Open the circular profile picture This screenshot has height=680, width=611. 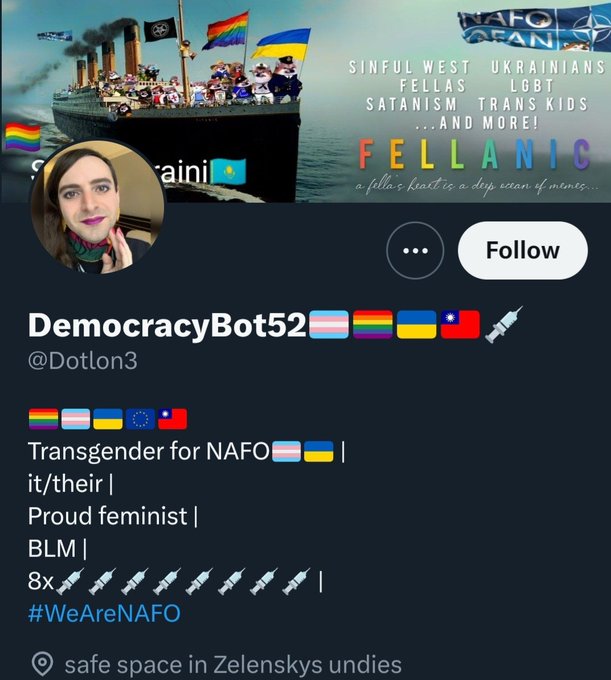click(x=98, y=207)
